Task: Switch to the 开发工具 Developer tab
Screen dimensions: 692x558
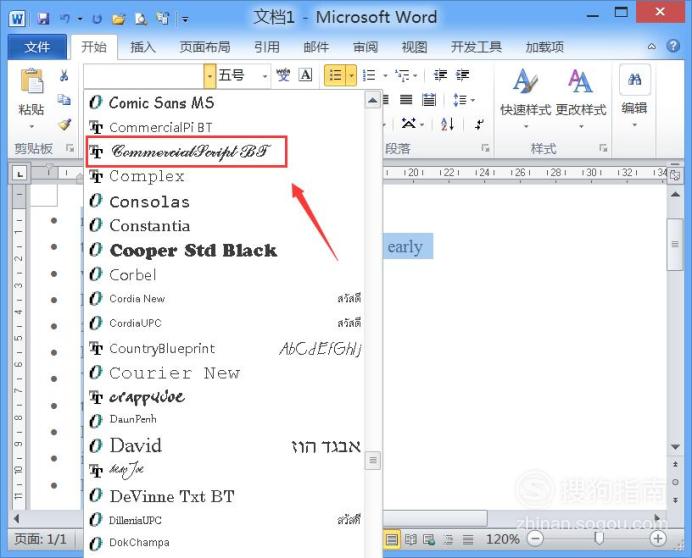Action: pos(476,47)
